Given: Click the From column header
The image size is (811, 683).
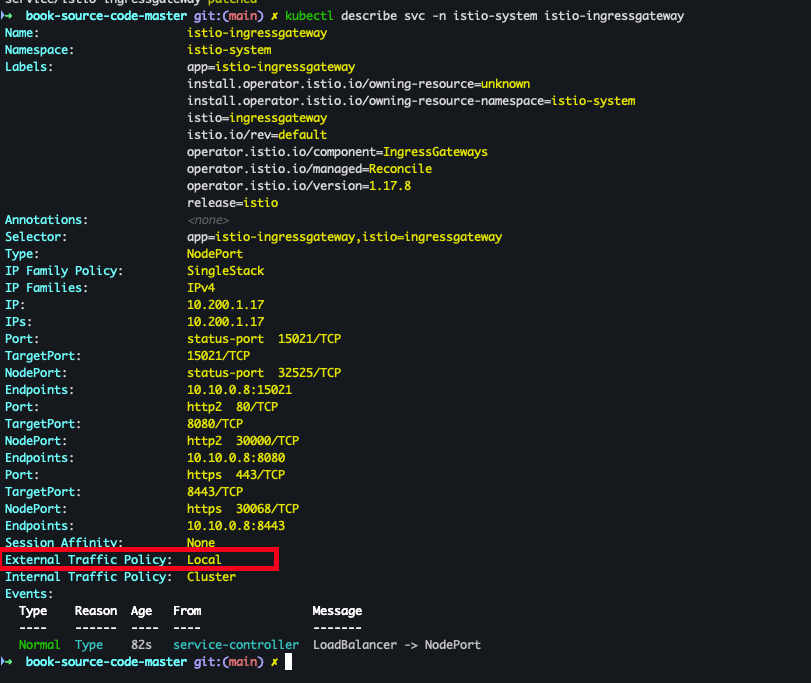Looking at the screenshot, I should [x=187, y=611].
